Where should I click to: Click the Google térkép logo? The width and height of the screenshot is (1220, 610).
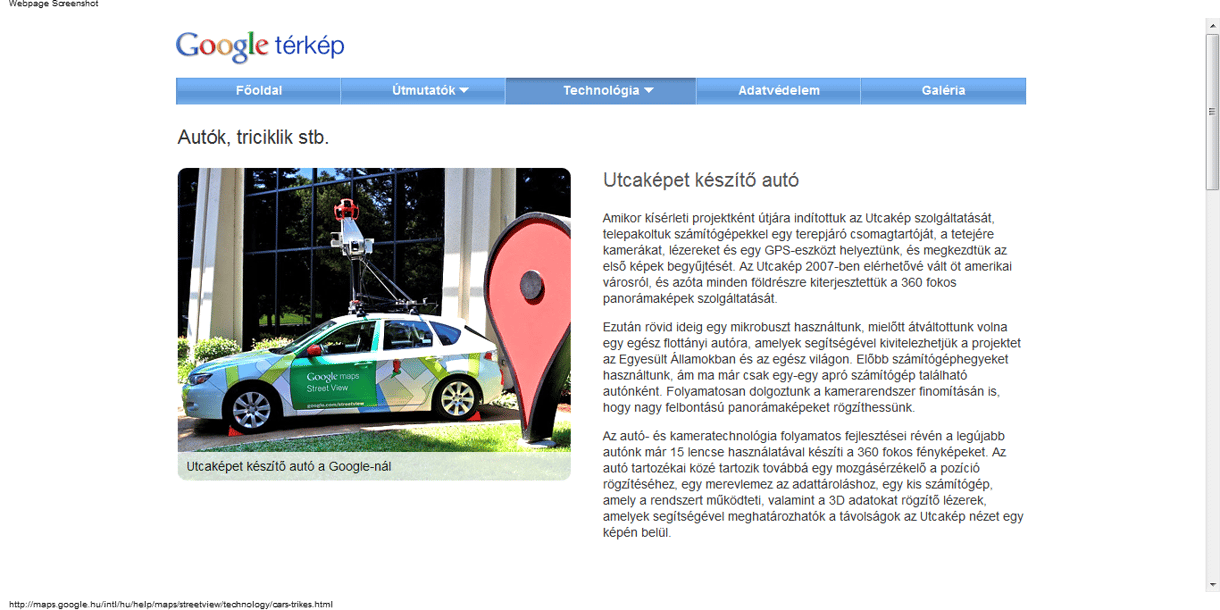260,46
